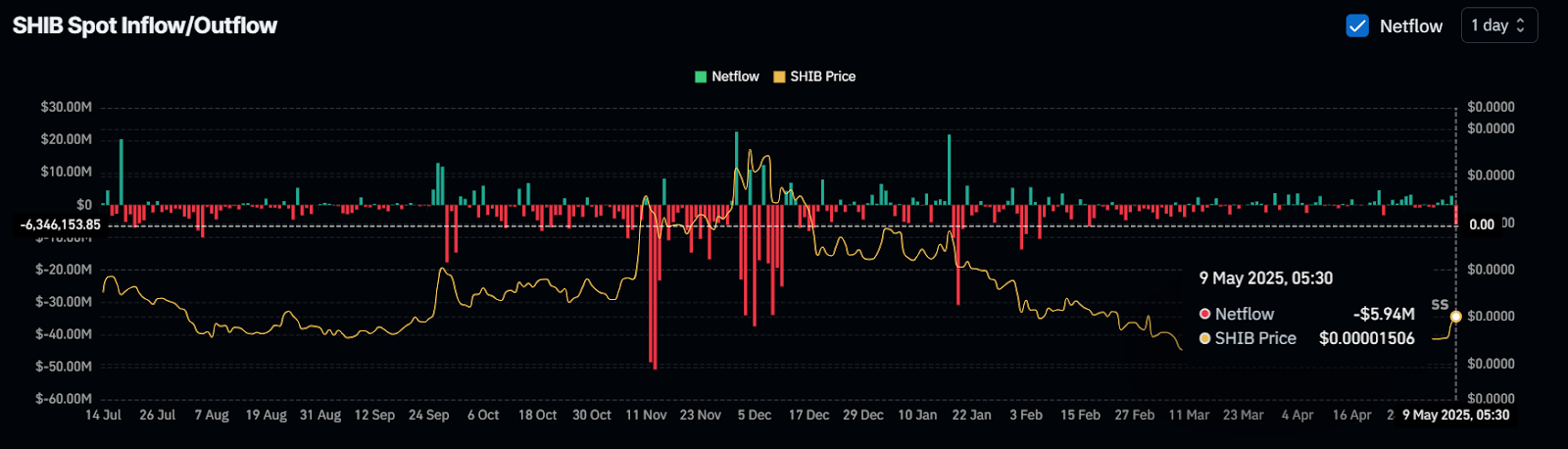
Task: Click the 6 Oct date label
Action: point(483,415)
